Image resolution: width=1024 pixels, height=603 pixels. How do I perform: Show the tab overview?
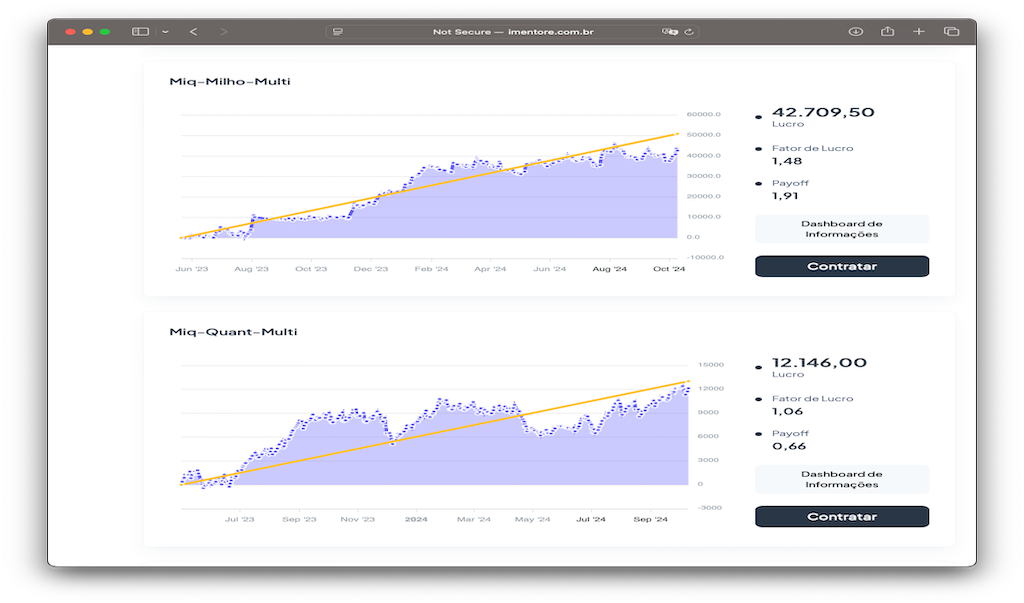(952, 31)
